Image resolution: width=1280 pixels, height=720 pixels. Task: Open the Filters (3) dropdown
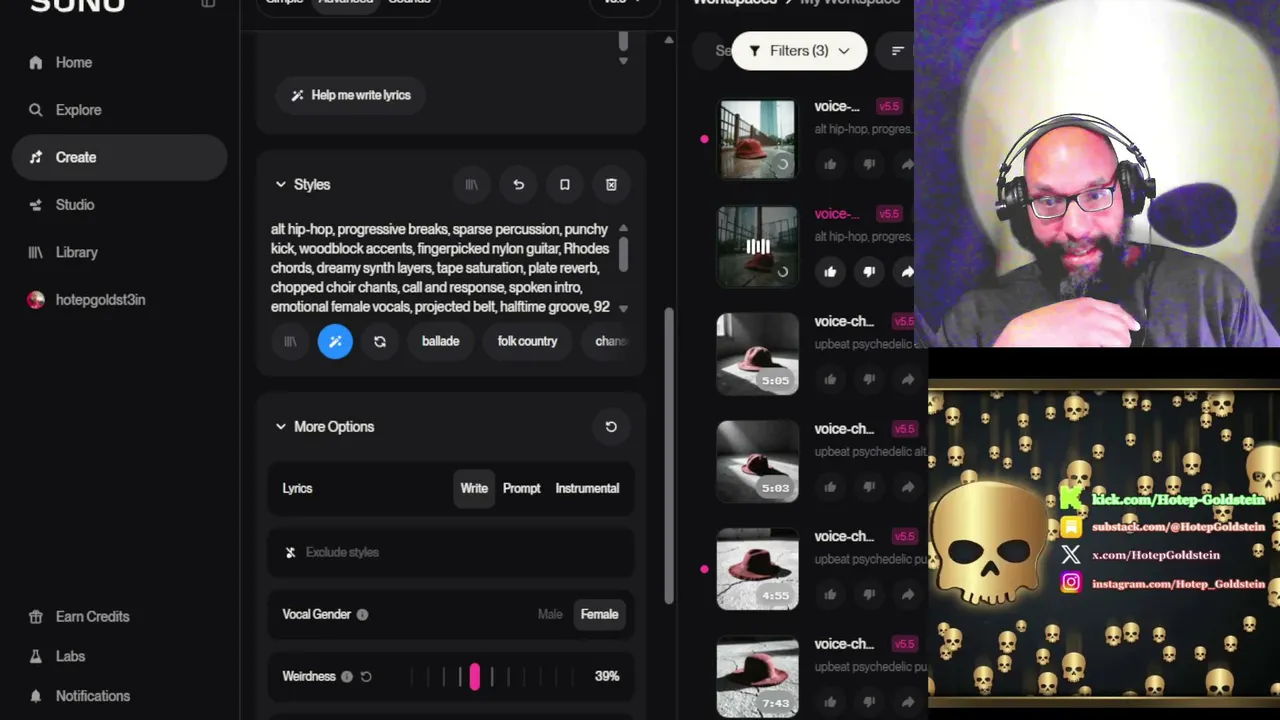click(799, 50)
